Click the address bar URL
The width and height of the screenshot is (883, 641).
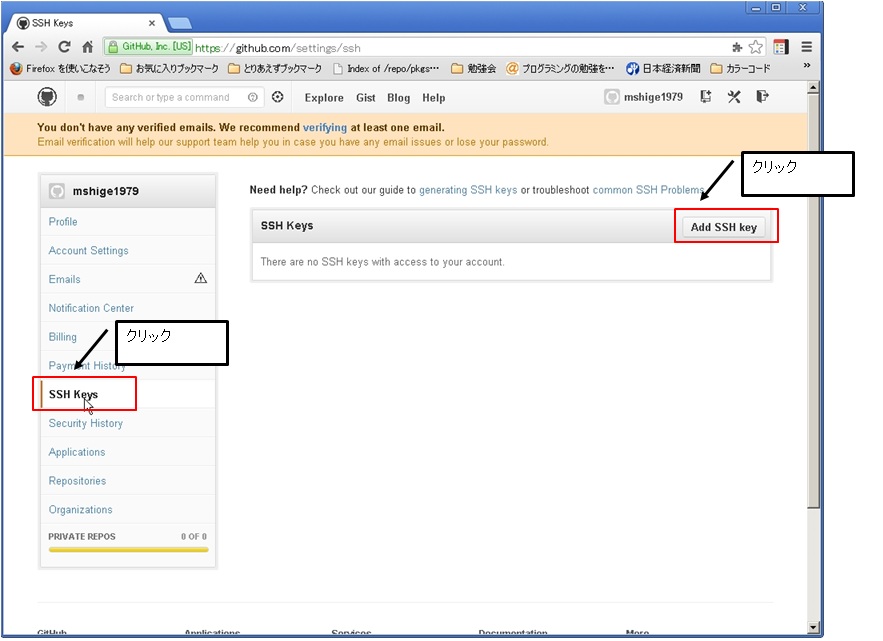[x=278, y=48]
